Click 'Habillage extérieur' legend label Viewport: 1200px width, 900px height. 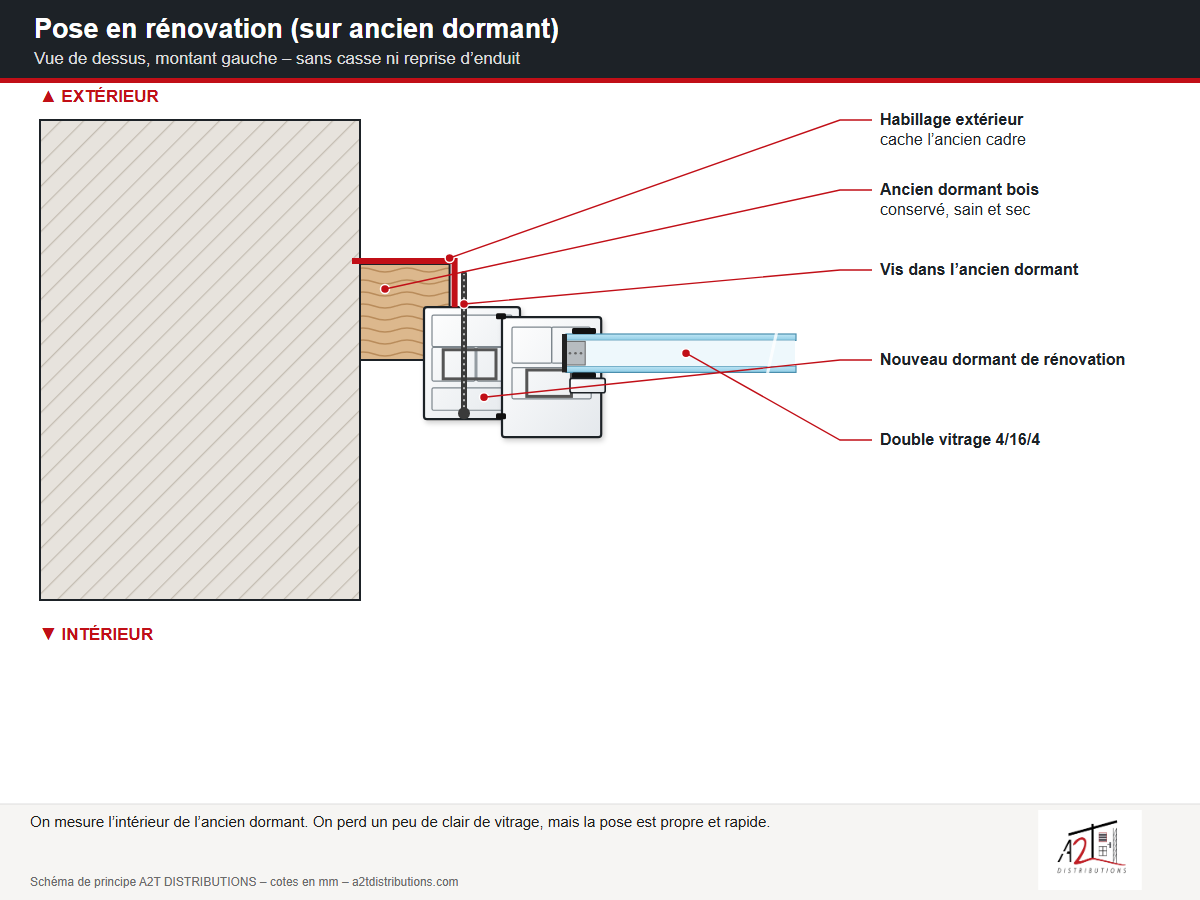(x=951, y=120)
